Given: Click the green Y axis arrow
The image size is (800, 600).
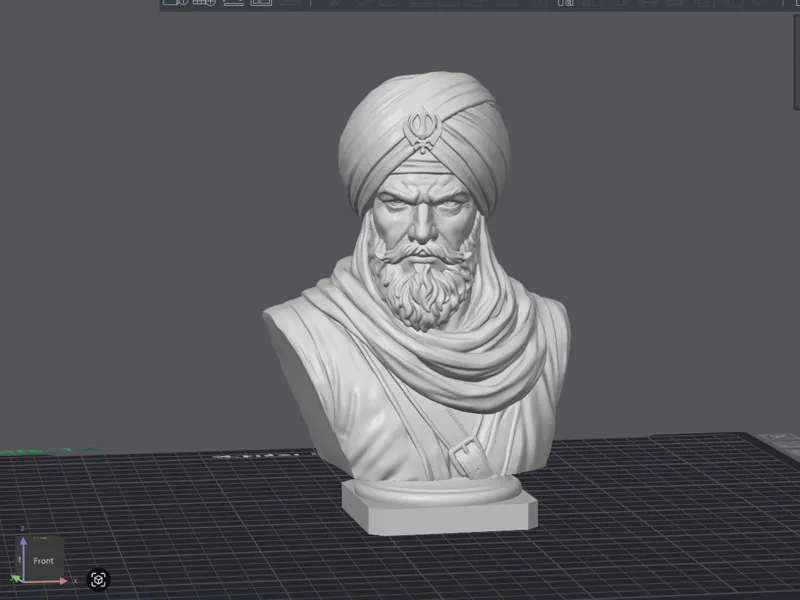Looking at the screenshot, I should point(16,579).
